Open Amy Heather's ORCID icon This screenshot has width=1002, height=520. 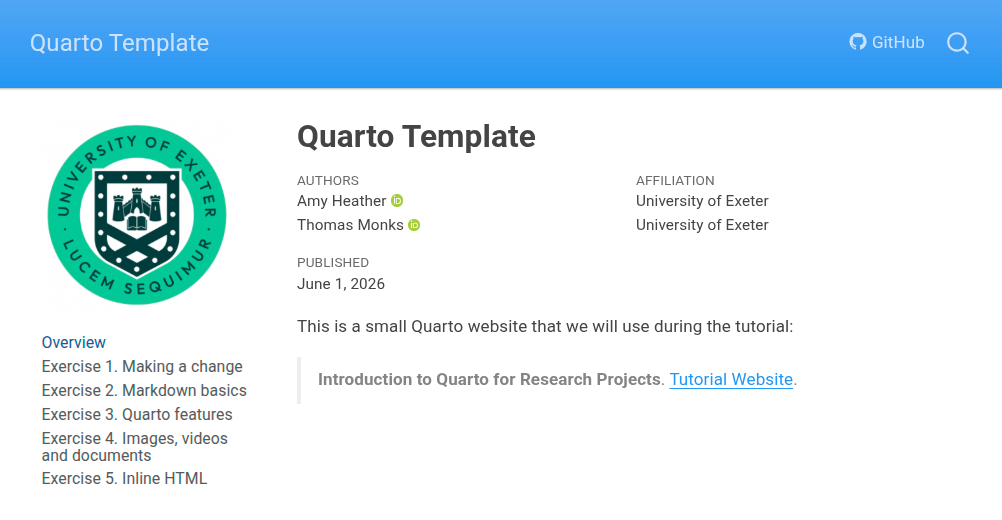[x=397, y=201]
